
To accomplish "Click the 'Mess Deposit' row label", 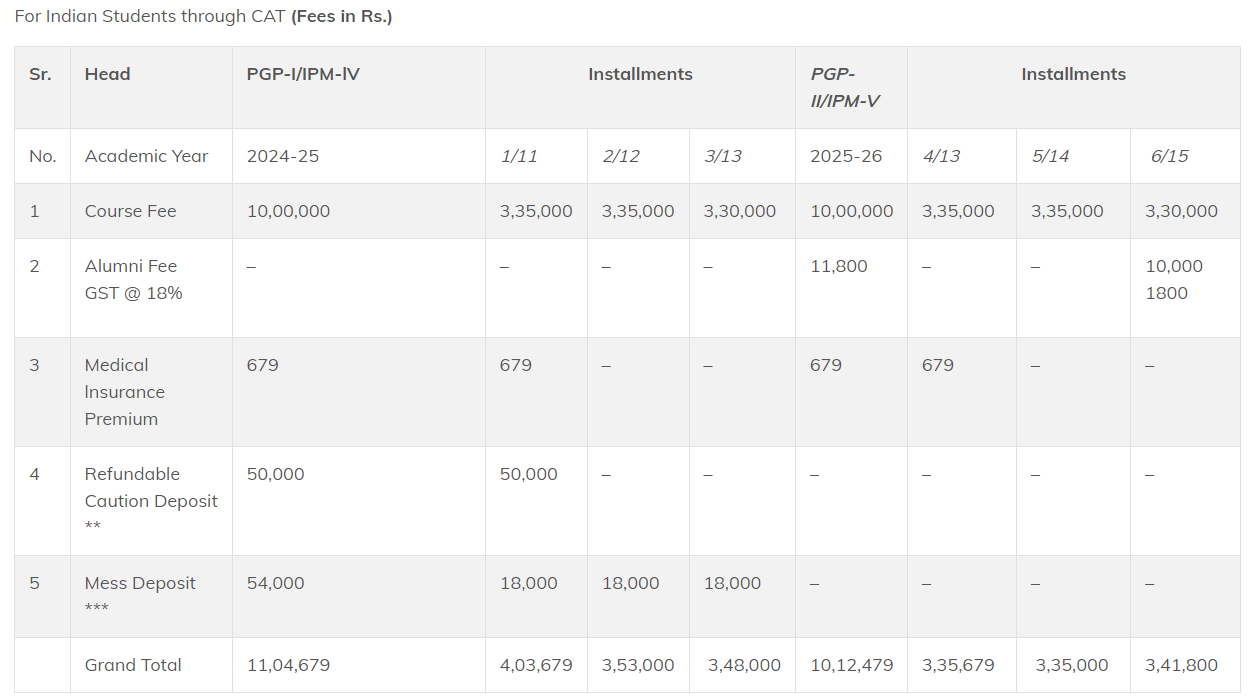I will (140, 583).
